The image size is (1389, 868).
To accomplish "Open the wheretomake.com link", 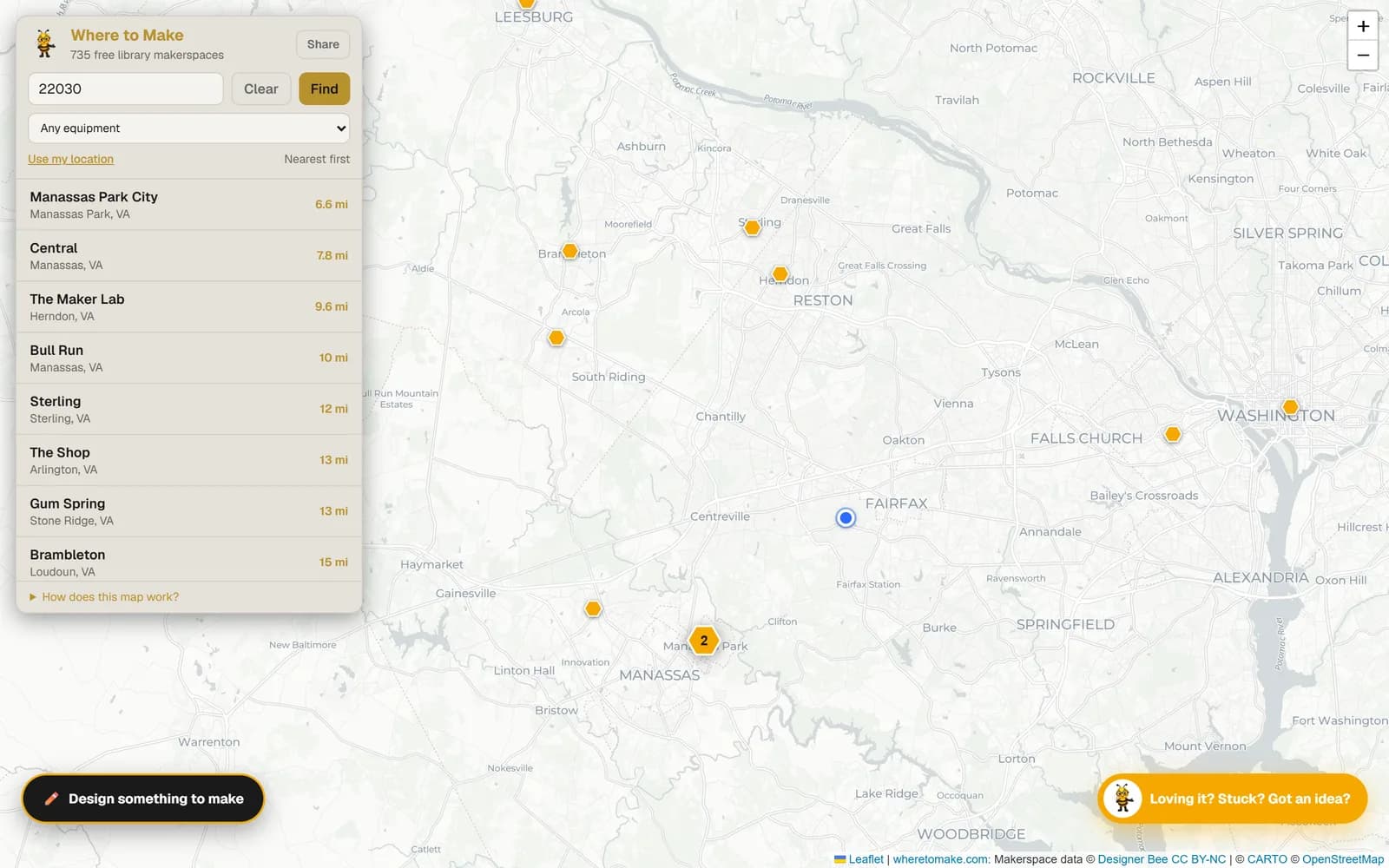I will [940, 859].
